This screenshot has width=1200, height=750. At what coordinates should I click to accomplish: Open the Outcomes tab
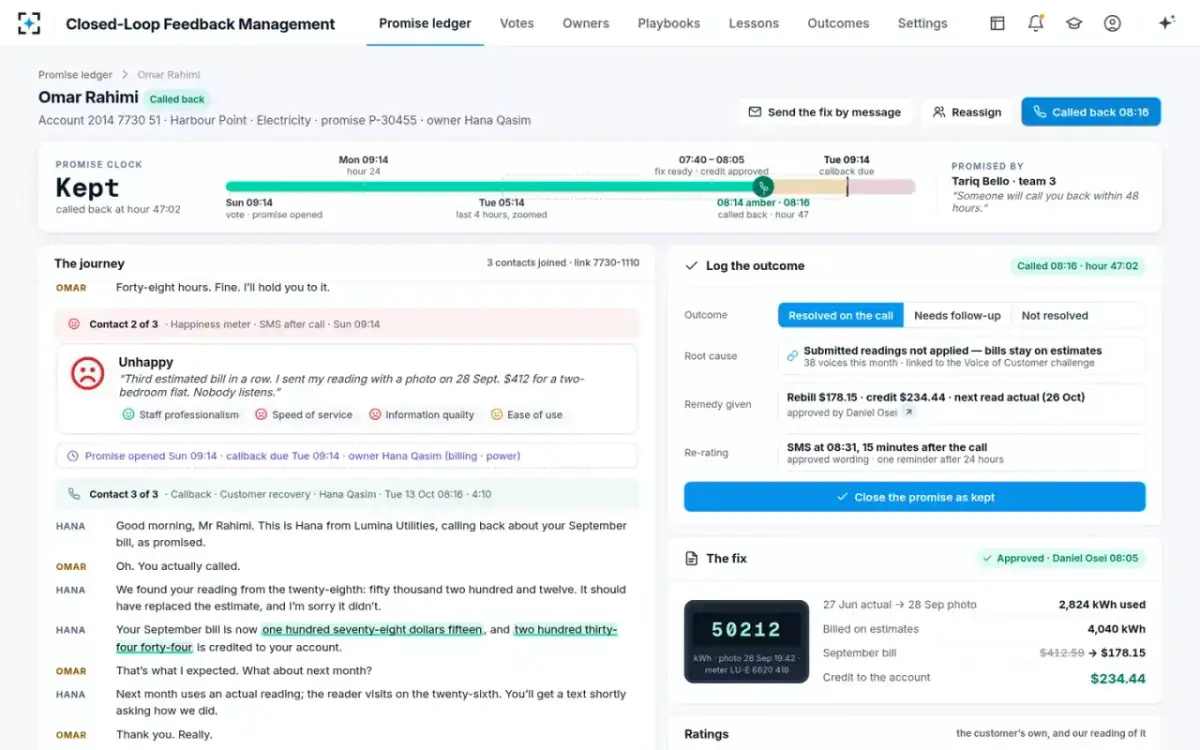click(x=838, y=23)
